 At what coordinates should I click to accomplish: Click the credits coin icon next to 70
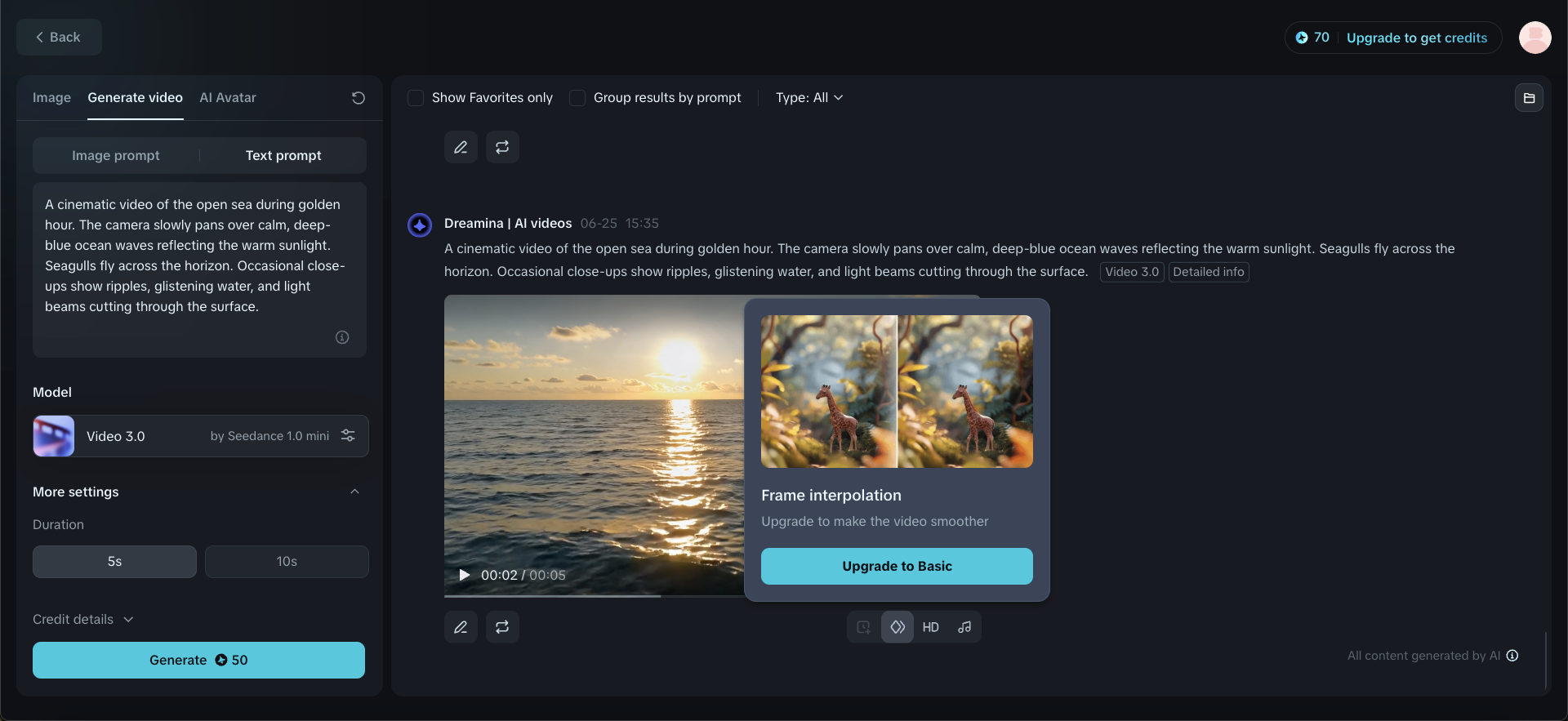point(1302,38)
